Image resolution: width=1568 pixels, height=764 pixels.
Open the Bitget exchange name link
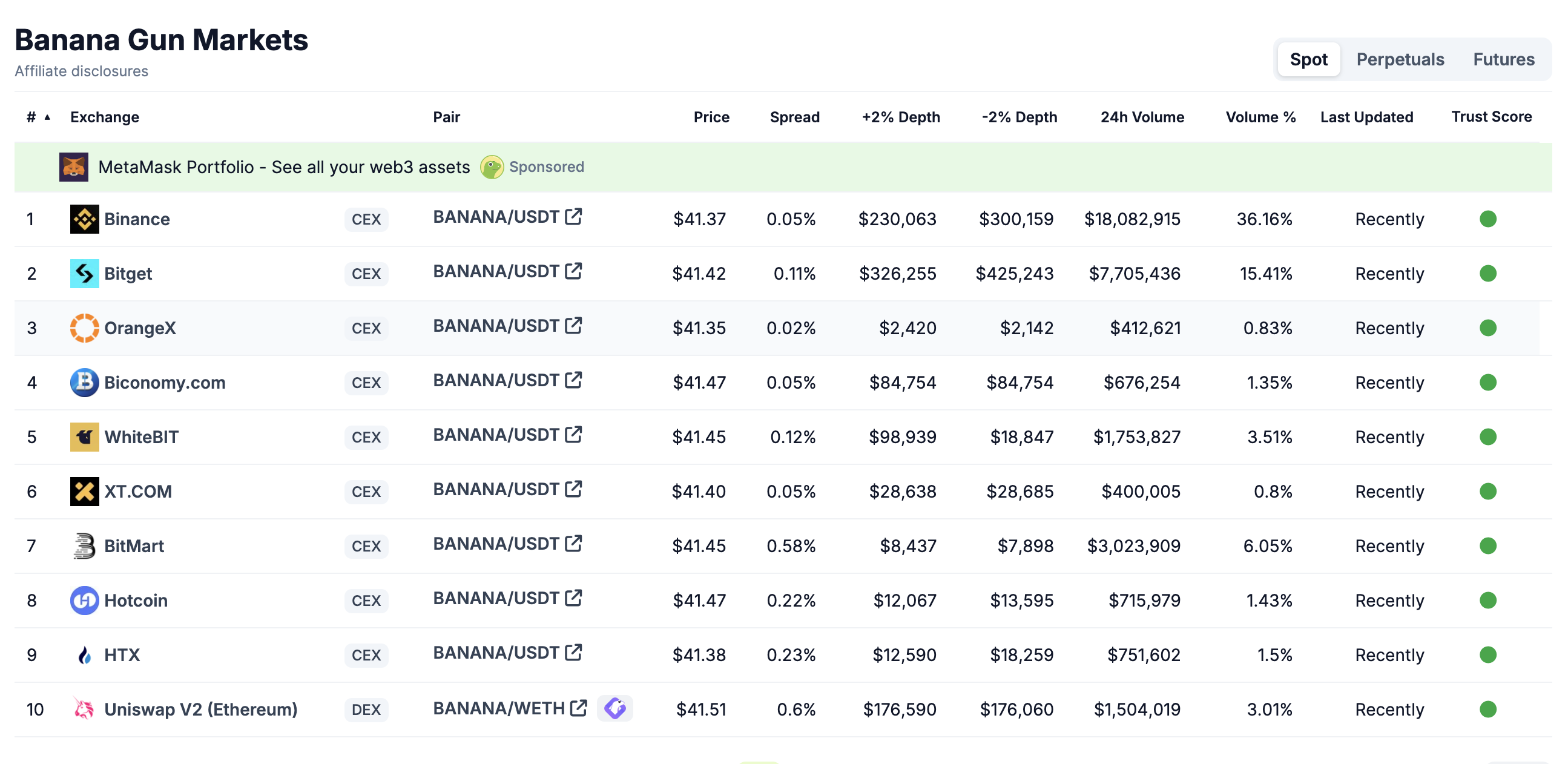pyautogui.click(x=128, y=274)
